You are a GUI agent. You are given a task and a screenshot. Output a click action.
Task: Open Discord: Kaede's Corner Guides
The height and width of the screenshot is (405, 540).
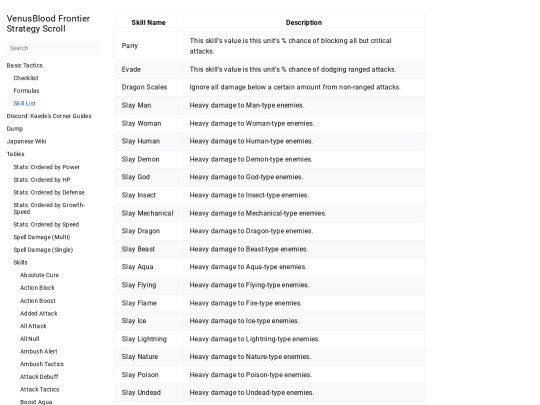click(49, 116)
